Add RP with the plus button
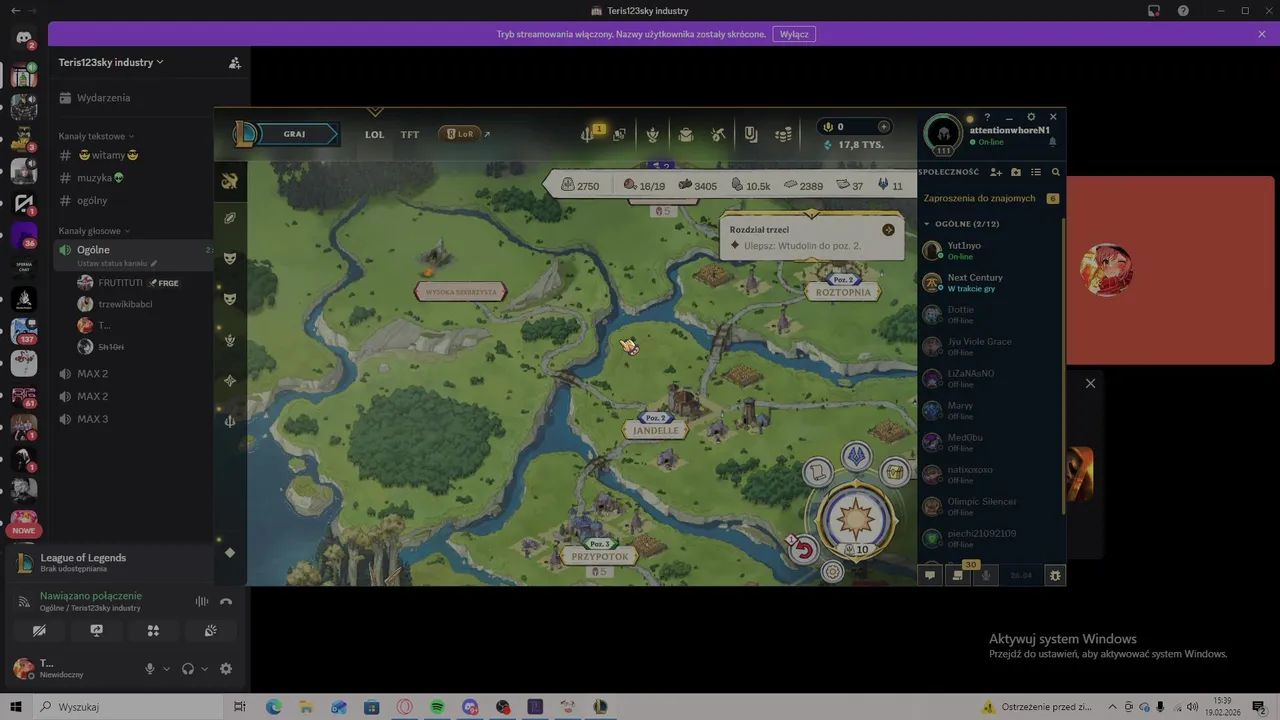This screenshot has width=1280, height=720. (883, 127)
